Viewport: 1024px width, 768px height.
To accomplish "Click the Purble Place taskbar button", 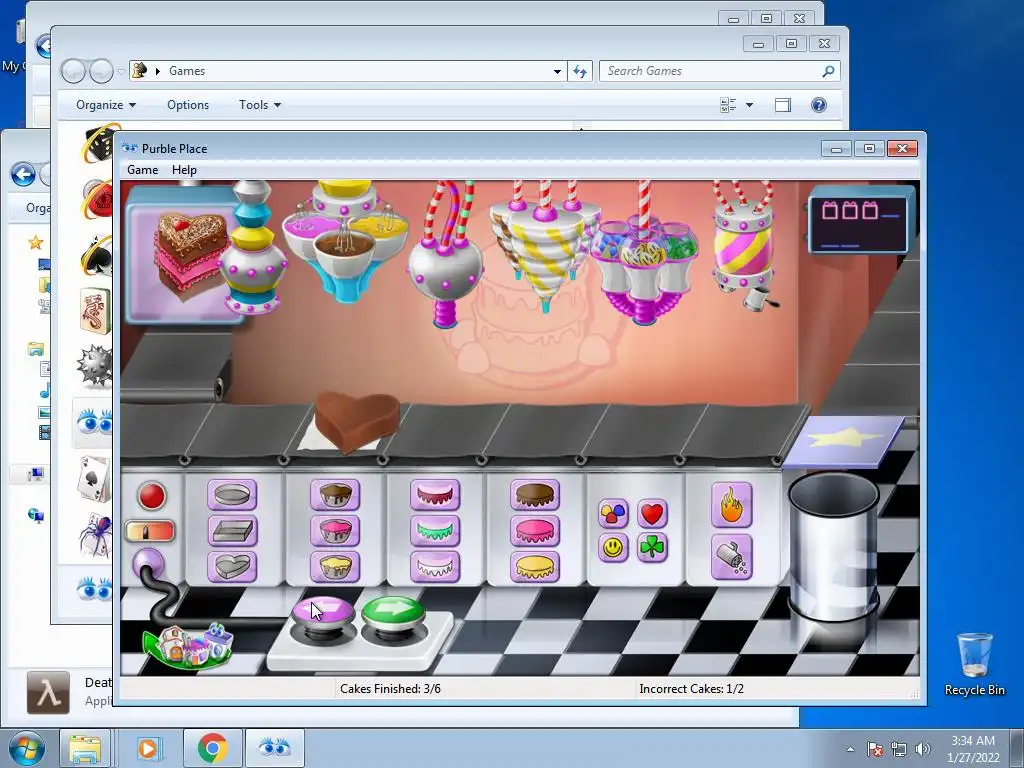I will pos(275,748).
